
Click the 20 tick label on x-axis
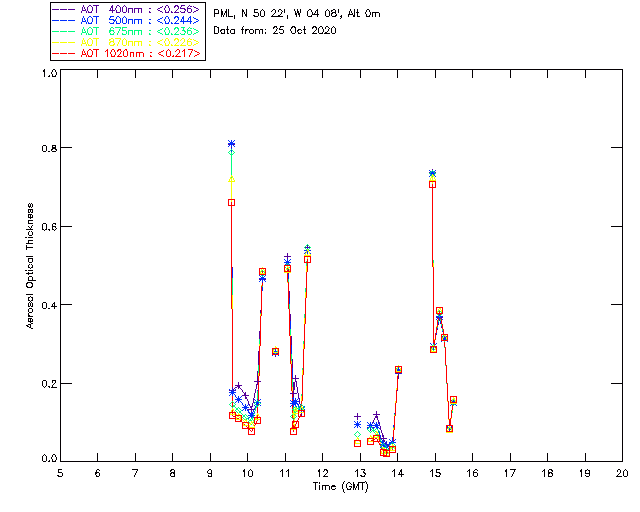pyautogui.click(x=622, y=472)
